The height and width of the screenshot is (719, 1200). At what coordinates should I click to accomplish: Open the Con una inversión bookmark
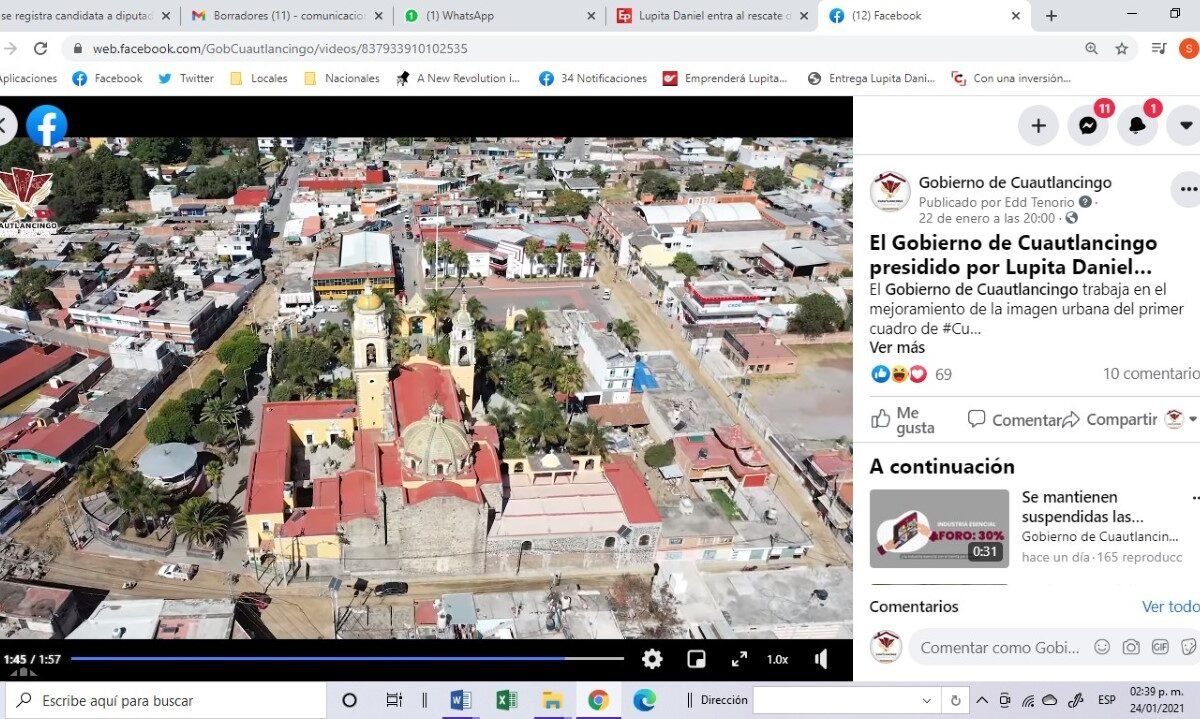tap(1011, 78)
